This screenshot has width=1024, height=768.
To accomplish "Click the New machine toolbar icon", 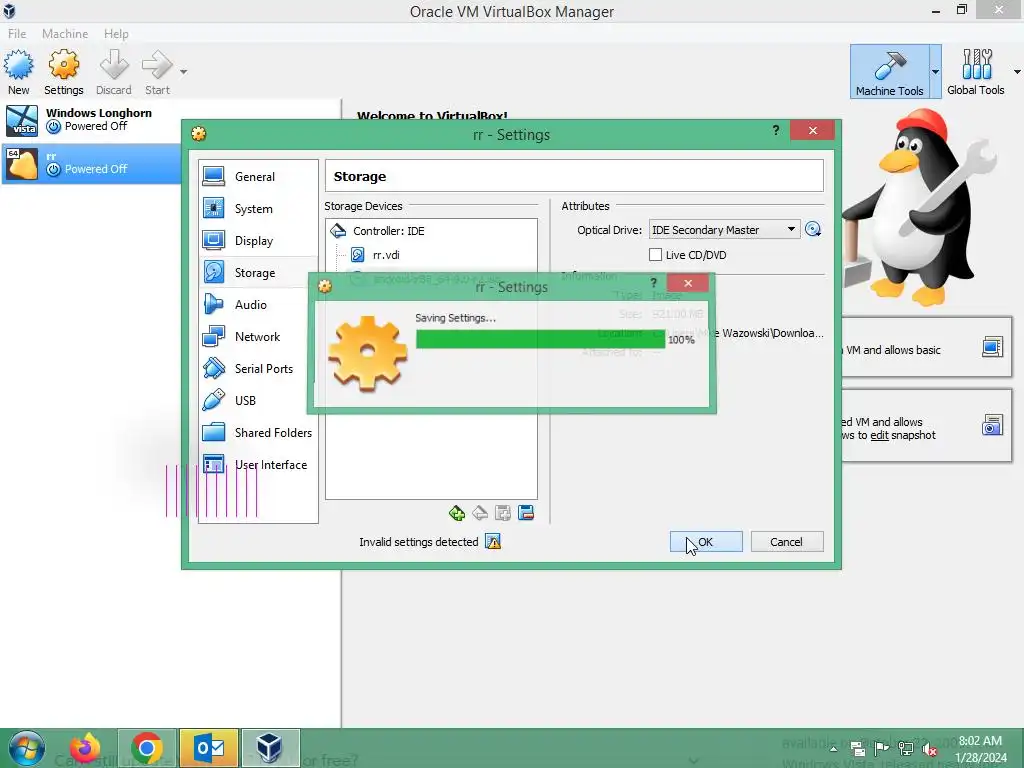I will tap(18, 72).
